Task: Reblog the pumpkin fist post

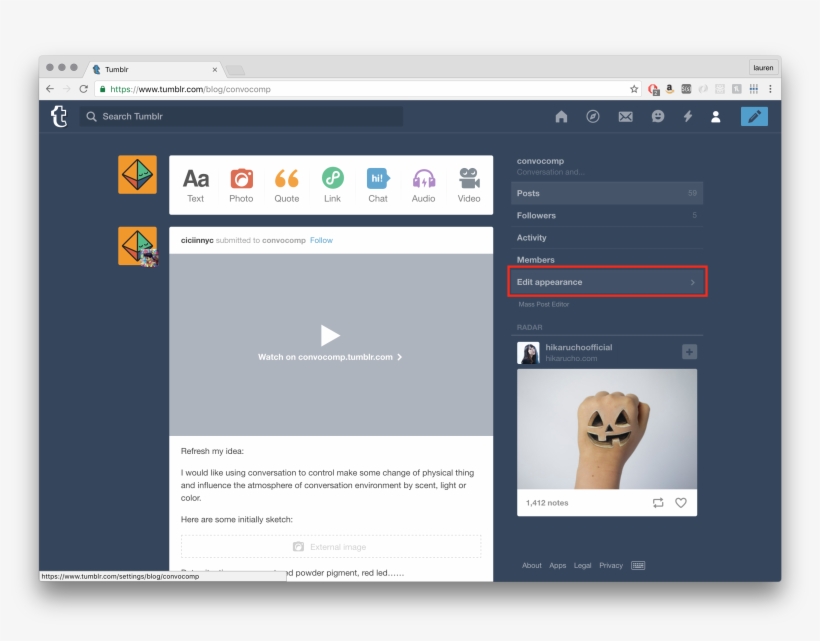Action: coord(657,503)
